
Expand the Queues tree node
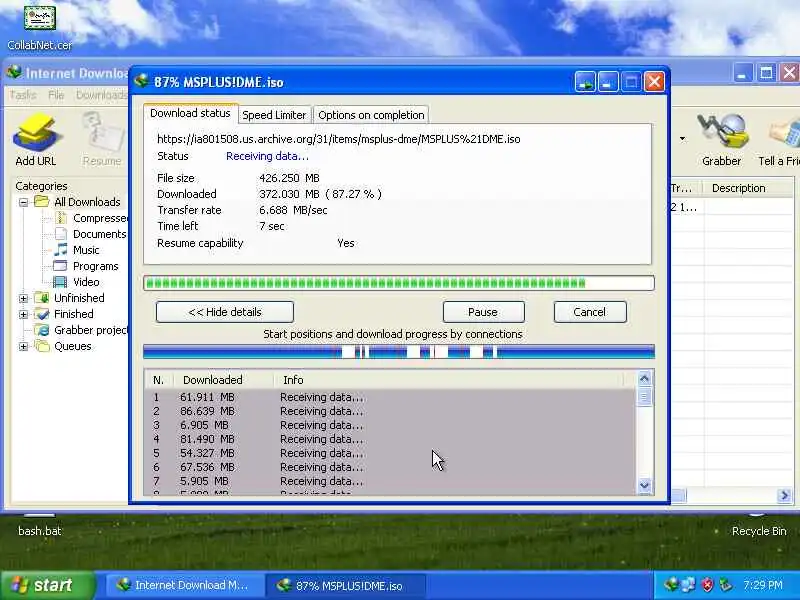23,347
